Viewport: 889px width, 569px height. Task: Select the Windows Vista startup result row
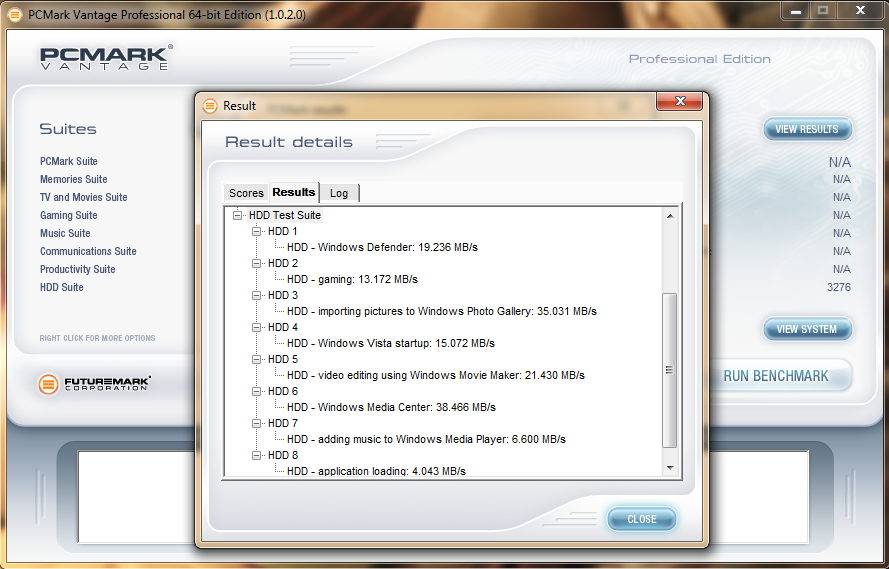pyautogui.click(x=391, y=343)
